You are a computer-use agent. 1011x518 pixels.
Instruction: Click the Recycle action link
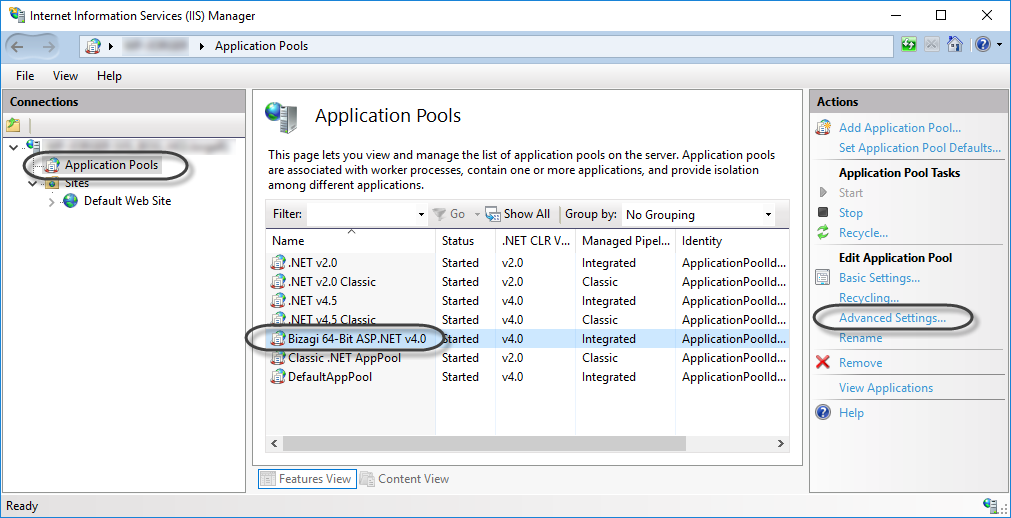pos(863,233)
